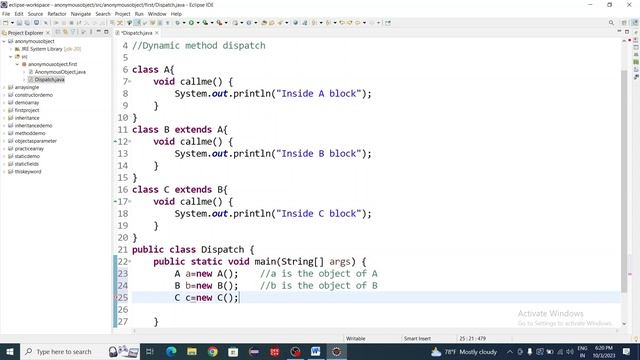Select objectasparameter project
The height and width of the screenshot is (360, 640).
click(x=36, y=141)
